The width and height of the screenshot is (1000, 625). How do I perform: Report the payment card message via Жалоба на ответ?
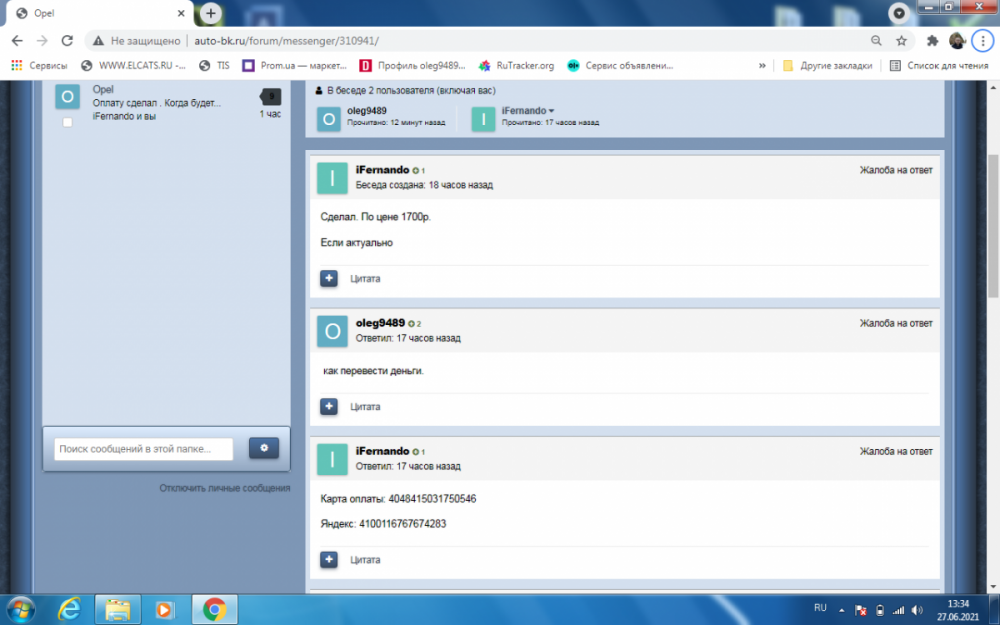tap(895, 451)
